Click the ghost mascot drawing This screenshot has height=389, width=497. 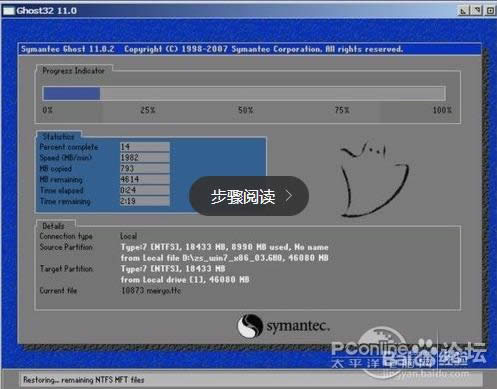(x=374, y=180)
